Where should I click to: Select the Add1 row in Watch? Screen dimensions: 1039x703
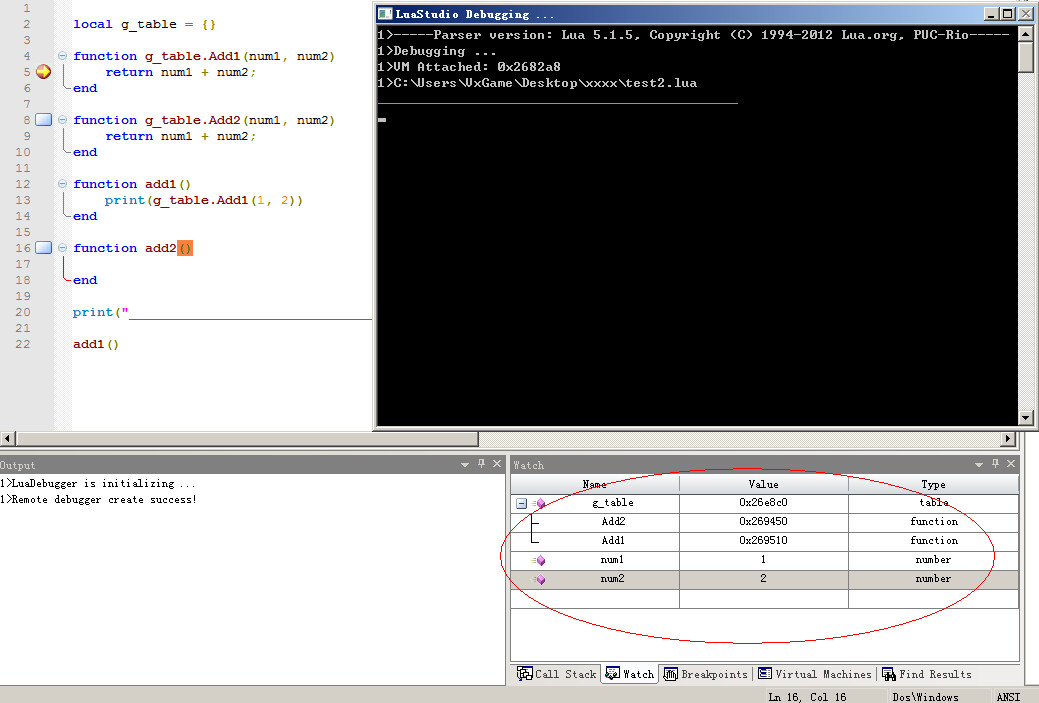click(764, 541)
